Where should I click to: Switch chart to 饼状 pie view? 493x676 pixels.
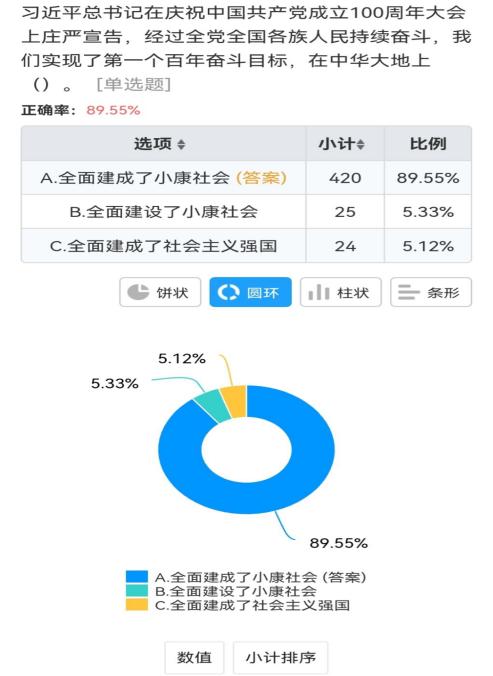coord(160,292)
